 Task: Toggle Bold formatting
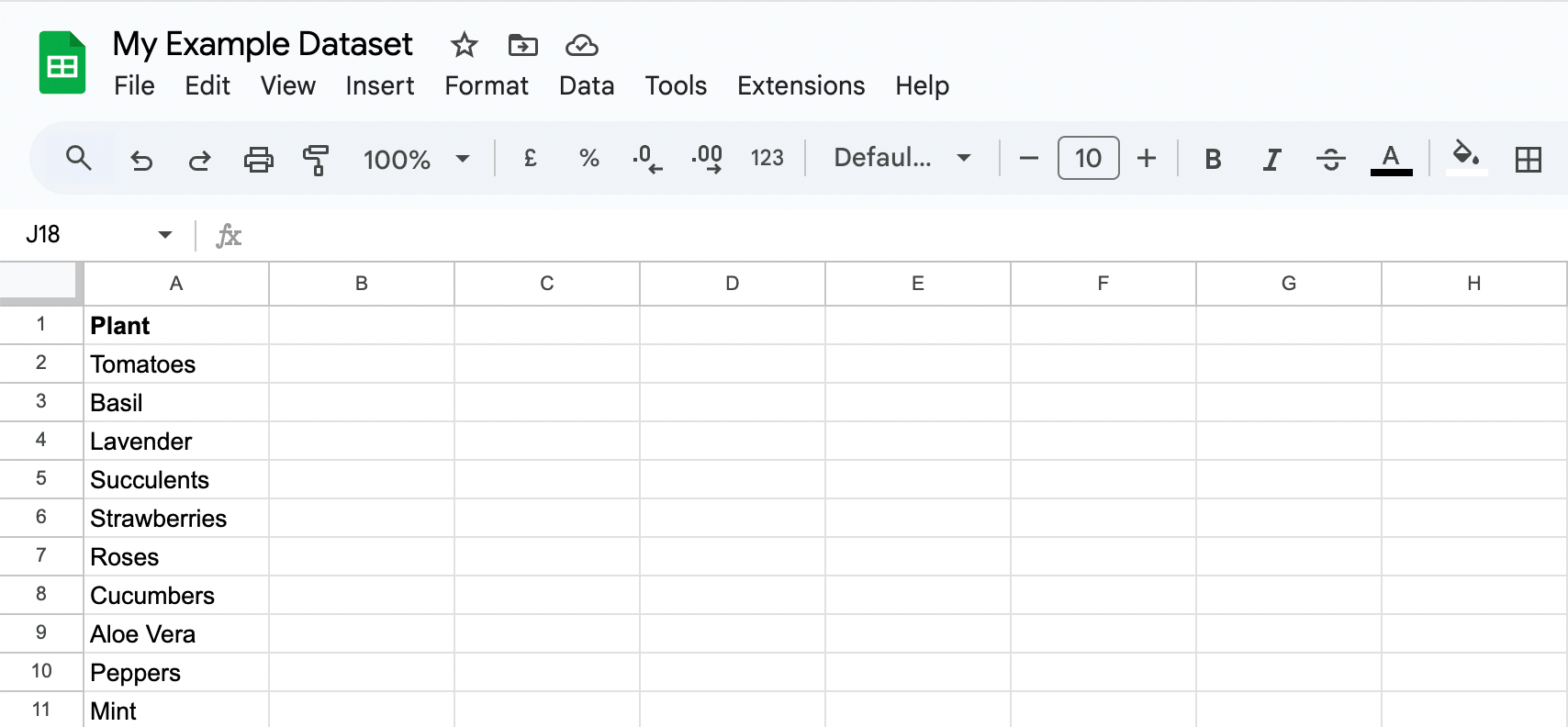tap(1213, 159)
